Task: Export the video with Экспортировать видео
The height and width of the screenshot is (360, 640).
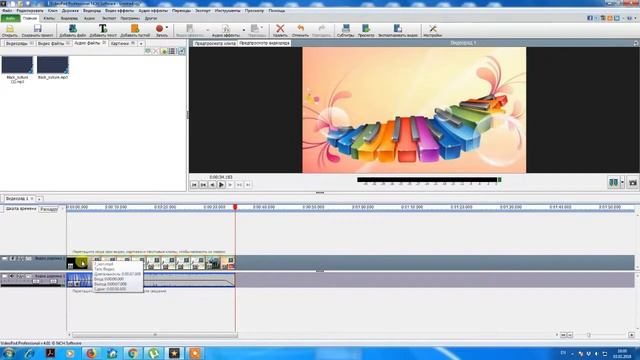Action: 398,30
